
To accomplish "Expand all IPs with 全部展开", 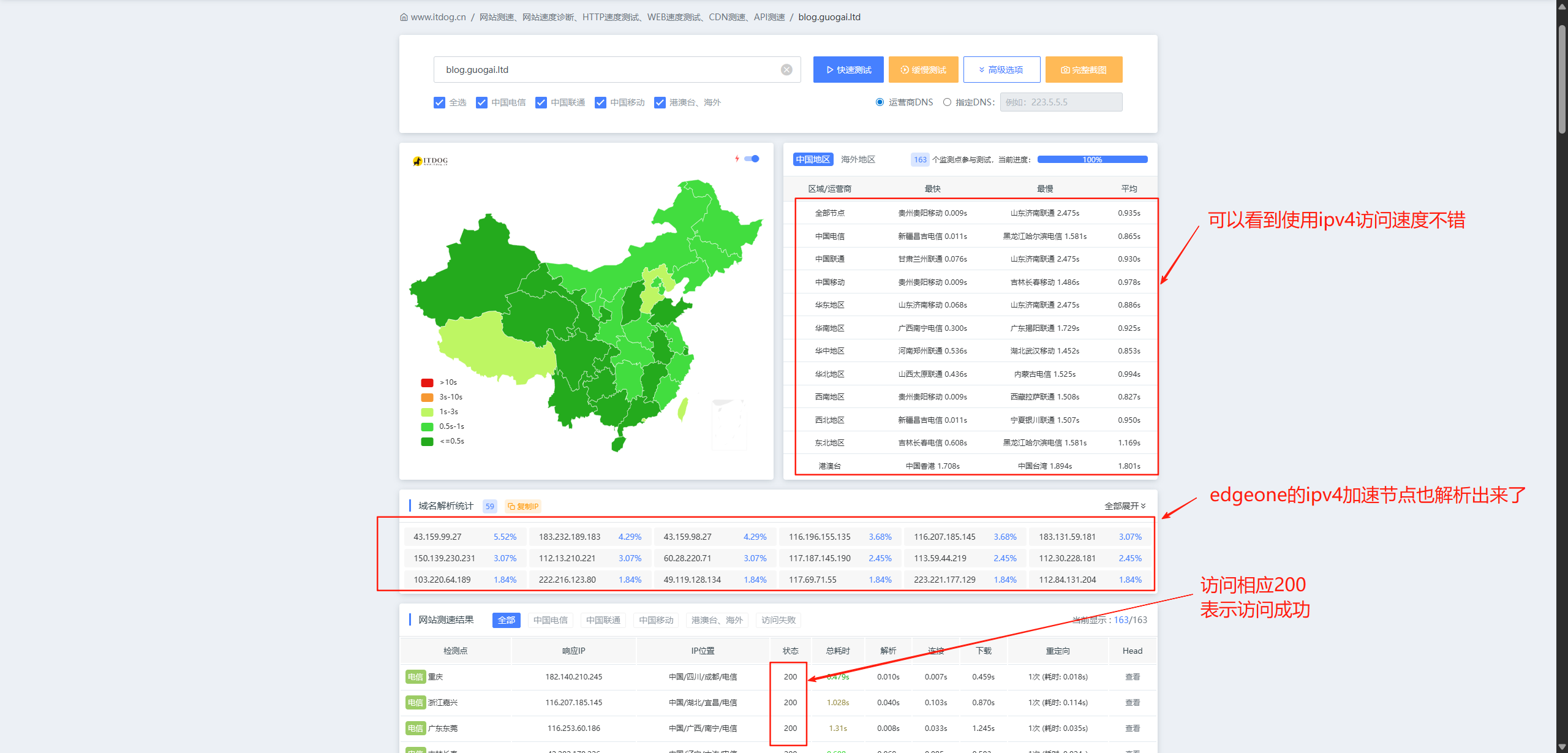I will tap(1125, 506).
